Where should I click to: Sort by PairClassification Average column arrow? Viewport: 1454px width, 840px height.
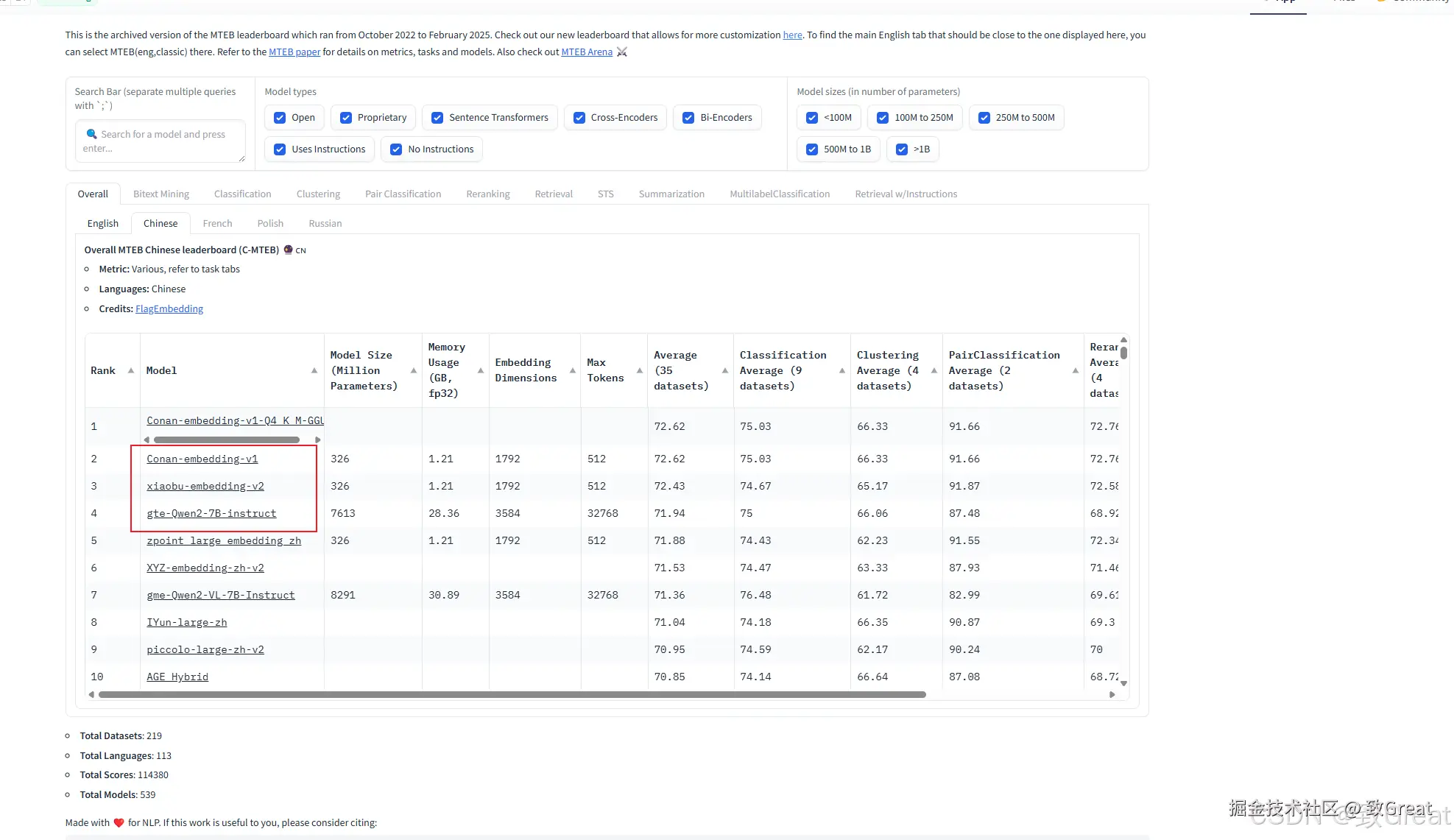click(x=1075, y=370)
